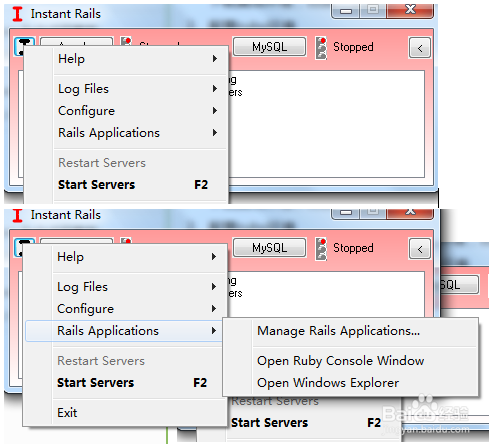Click the Apache traffic light icon in upper window
Image resolution: width=499 pixels, height=447 pixels.
coord(126,41)
